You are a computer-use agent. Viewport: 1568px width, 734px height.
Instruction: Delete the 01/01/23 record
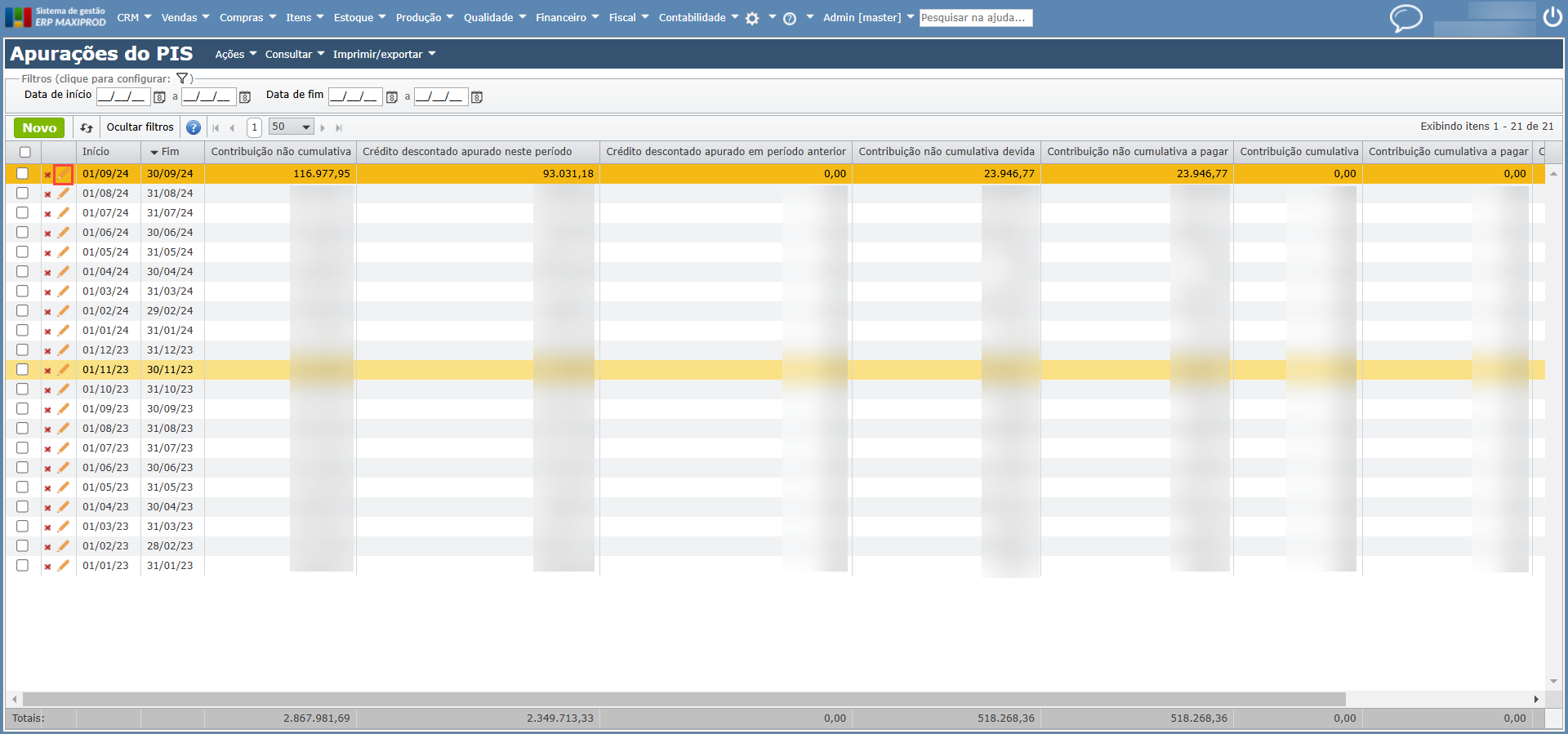pos(47,567)
